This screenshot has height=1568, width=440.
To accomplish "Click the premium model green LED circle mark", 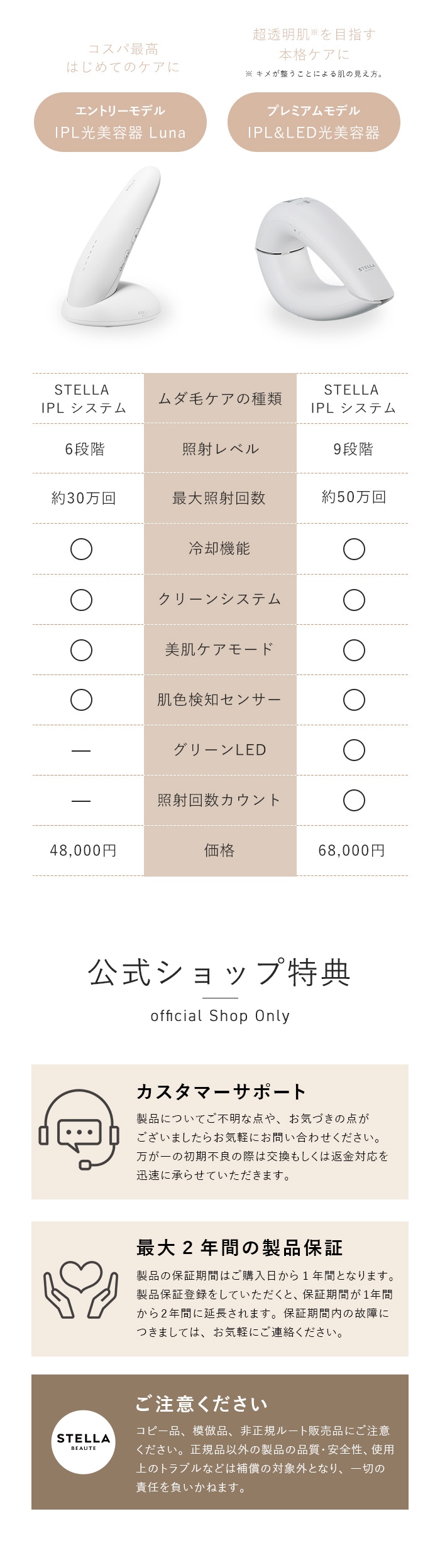I will 354,750.
